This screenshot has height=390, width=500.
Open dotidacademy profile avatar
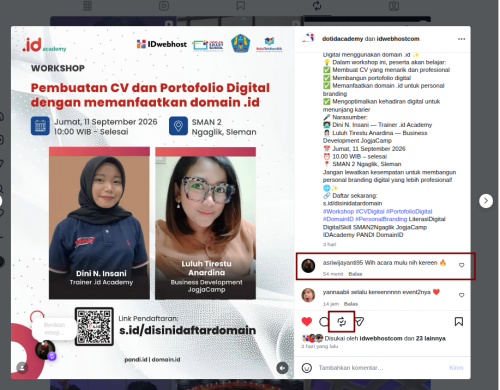point(308,39)
